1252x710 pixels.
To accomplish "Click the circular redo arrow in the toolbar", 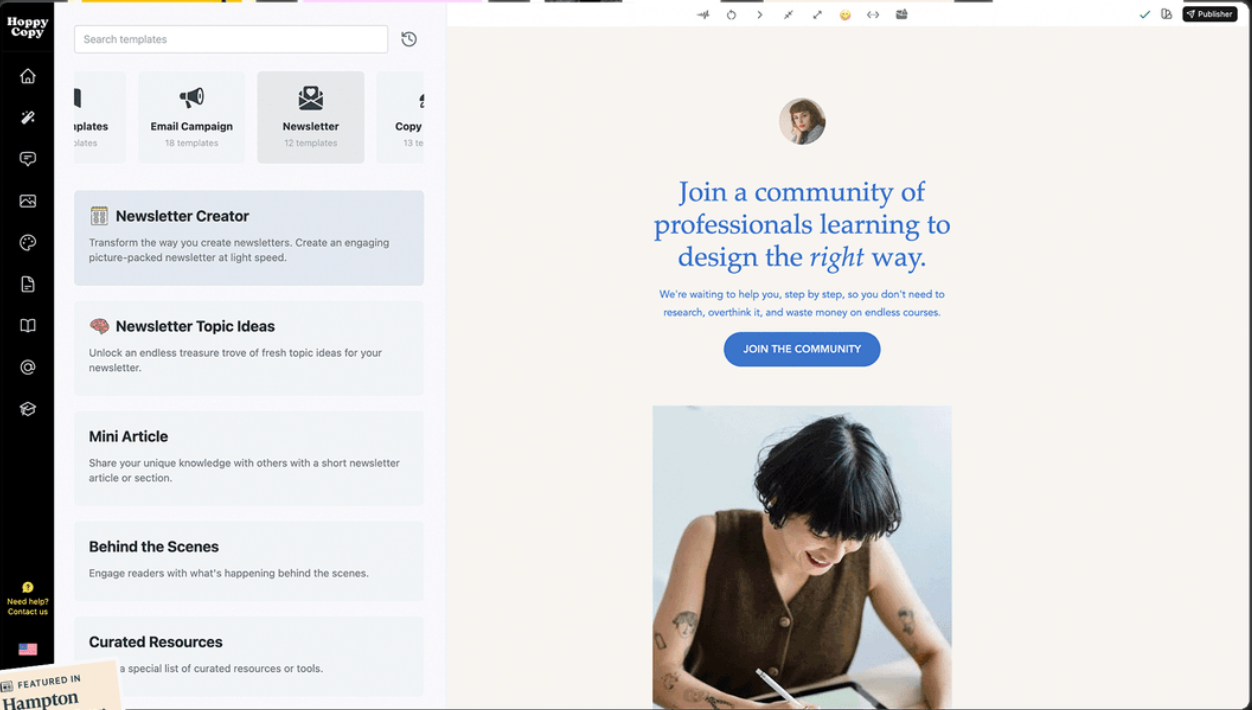I will pyautogui.click(x=731, y=15).
